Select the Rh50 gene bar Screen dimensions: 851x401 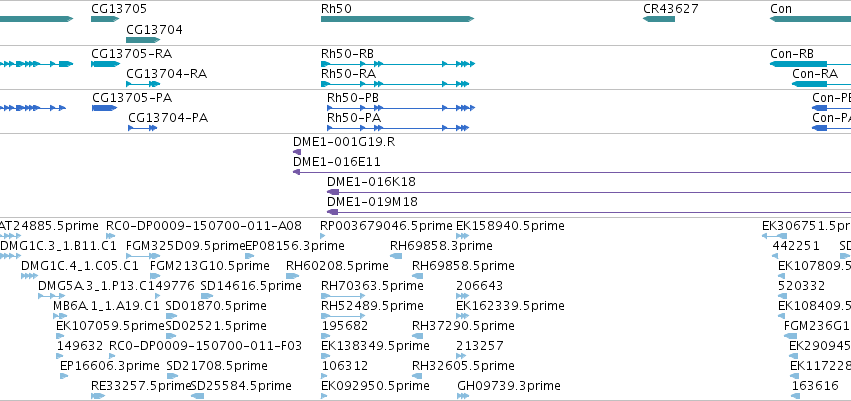pos(397,19)
